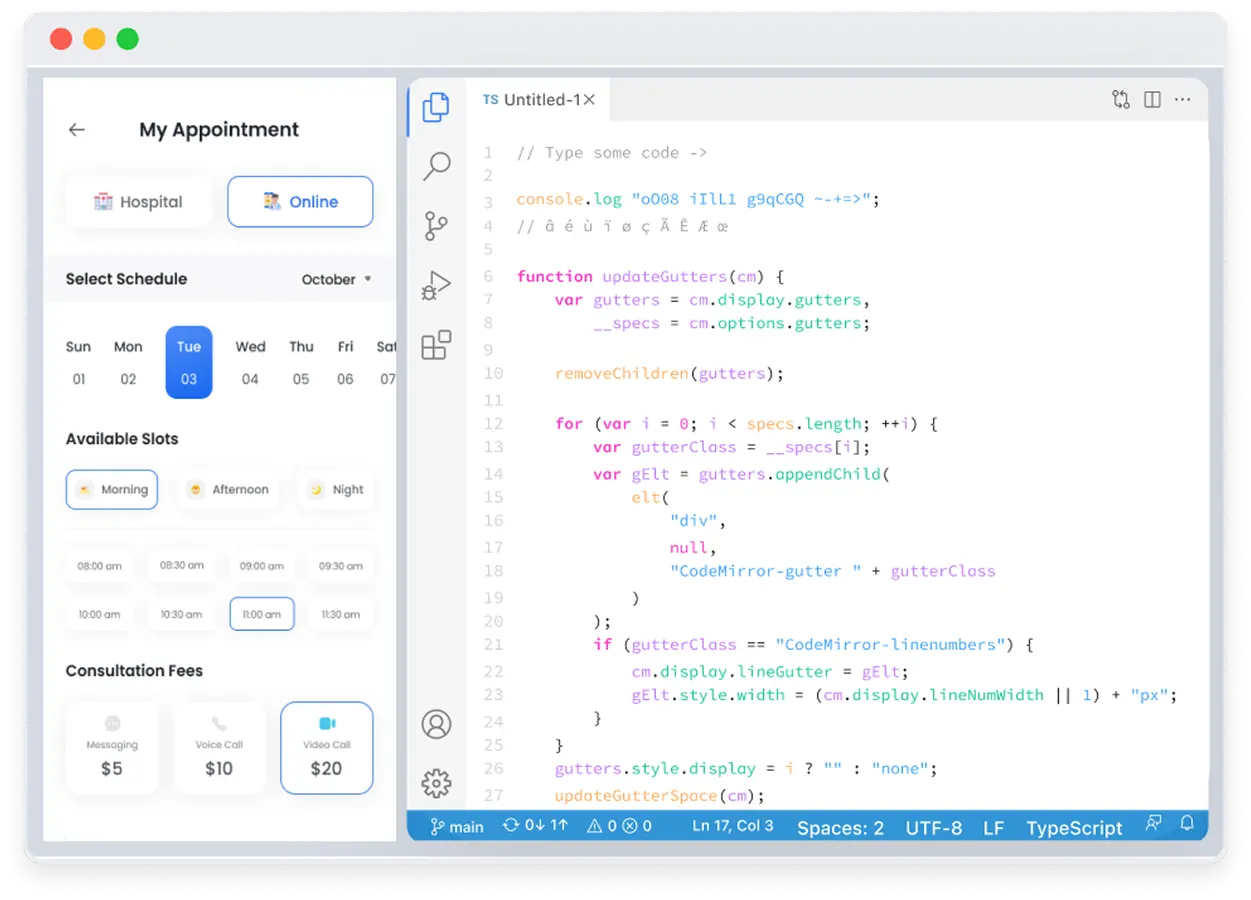Click the split editor icon
The width and height of the screenshot is (1251, 900).
click(1152, 100)
